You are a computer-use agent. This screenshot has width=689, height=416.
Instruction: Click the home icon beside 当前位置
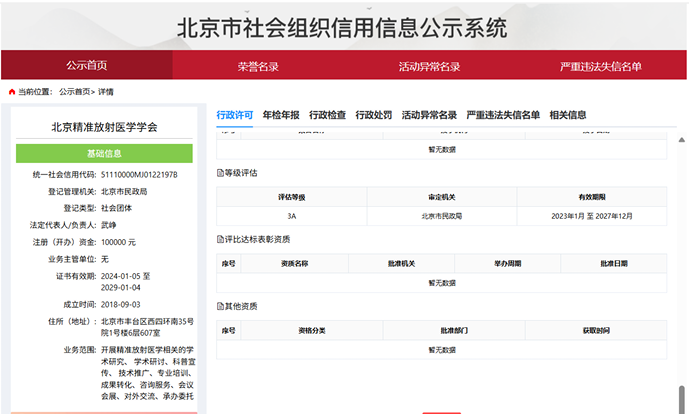click(11, 91)
